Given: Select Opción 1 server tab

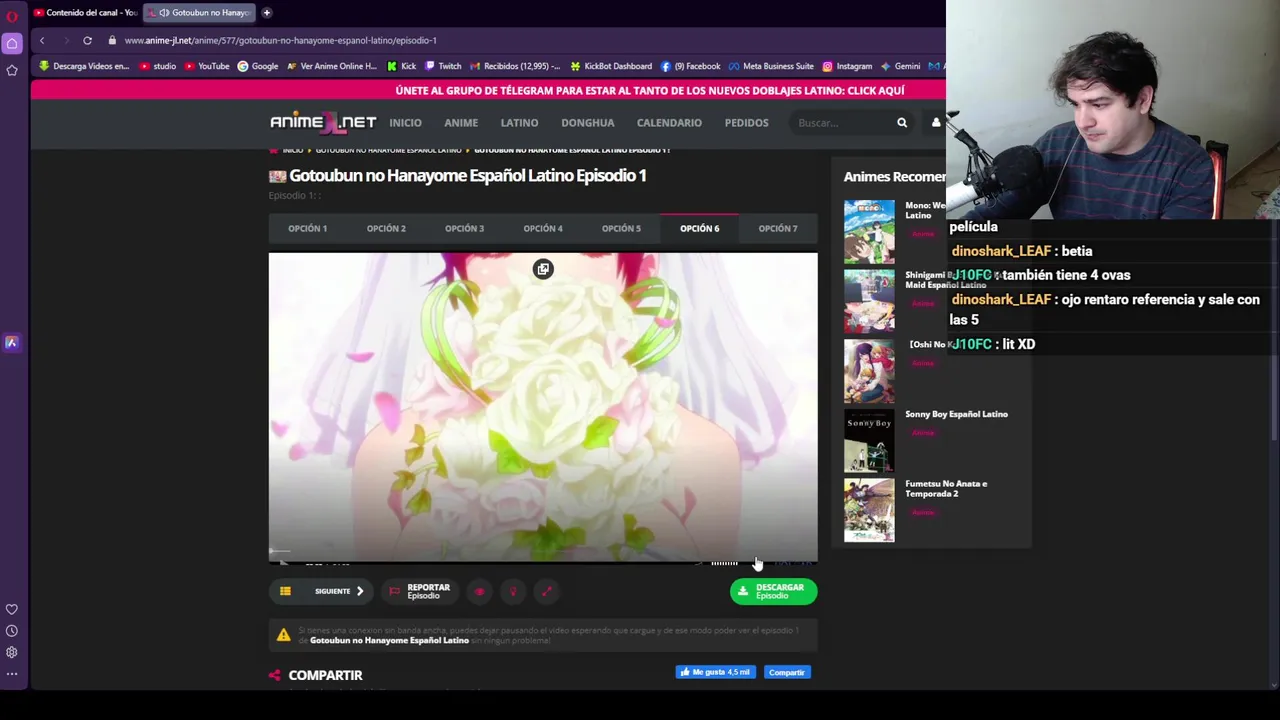Looking at the screenshot, I should tap(308, 229).
